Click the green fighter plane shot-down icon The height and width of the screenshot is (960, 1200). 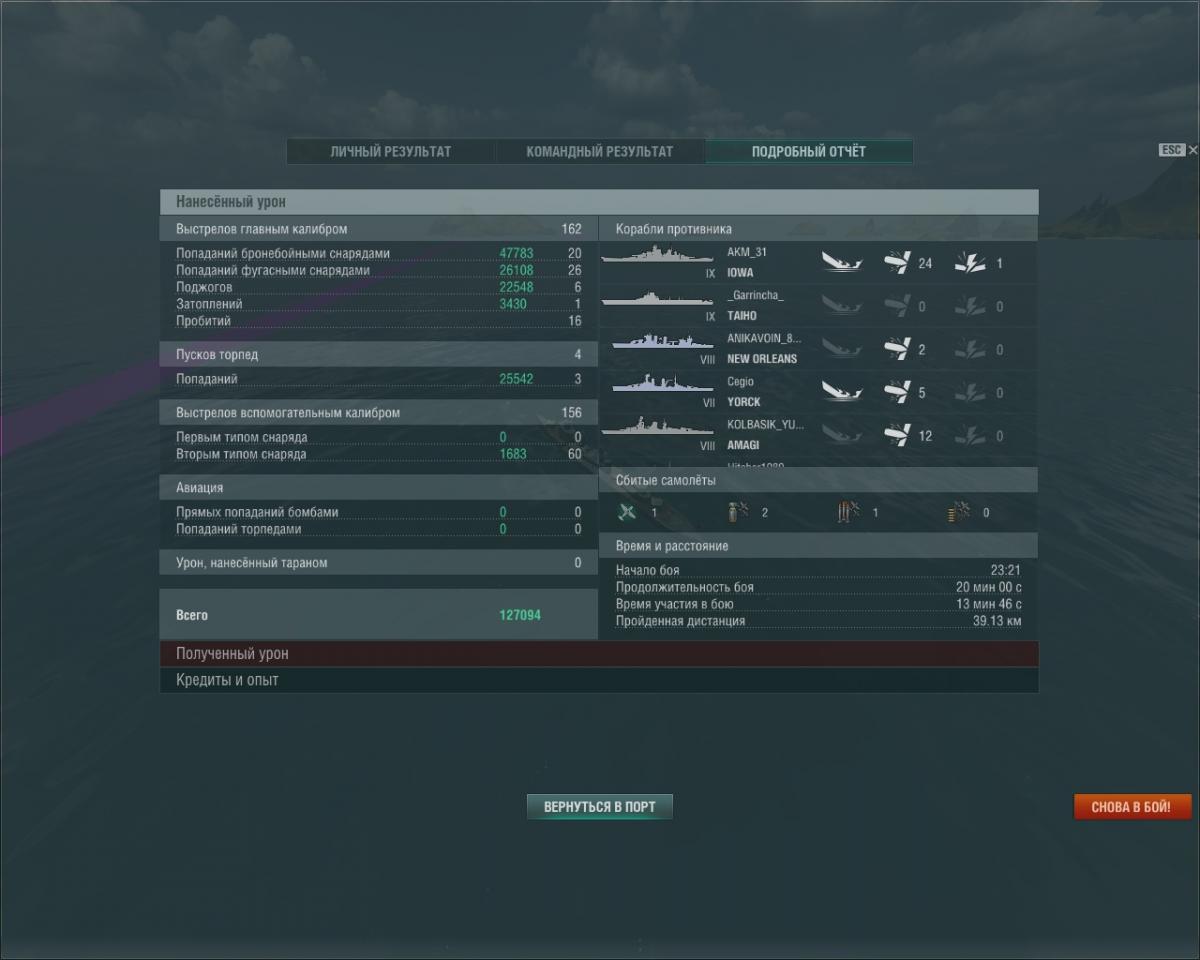coord(627,513)
